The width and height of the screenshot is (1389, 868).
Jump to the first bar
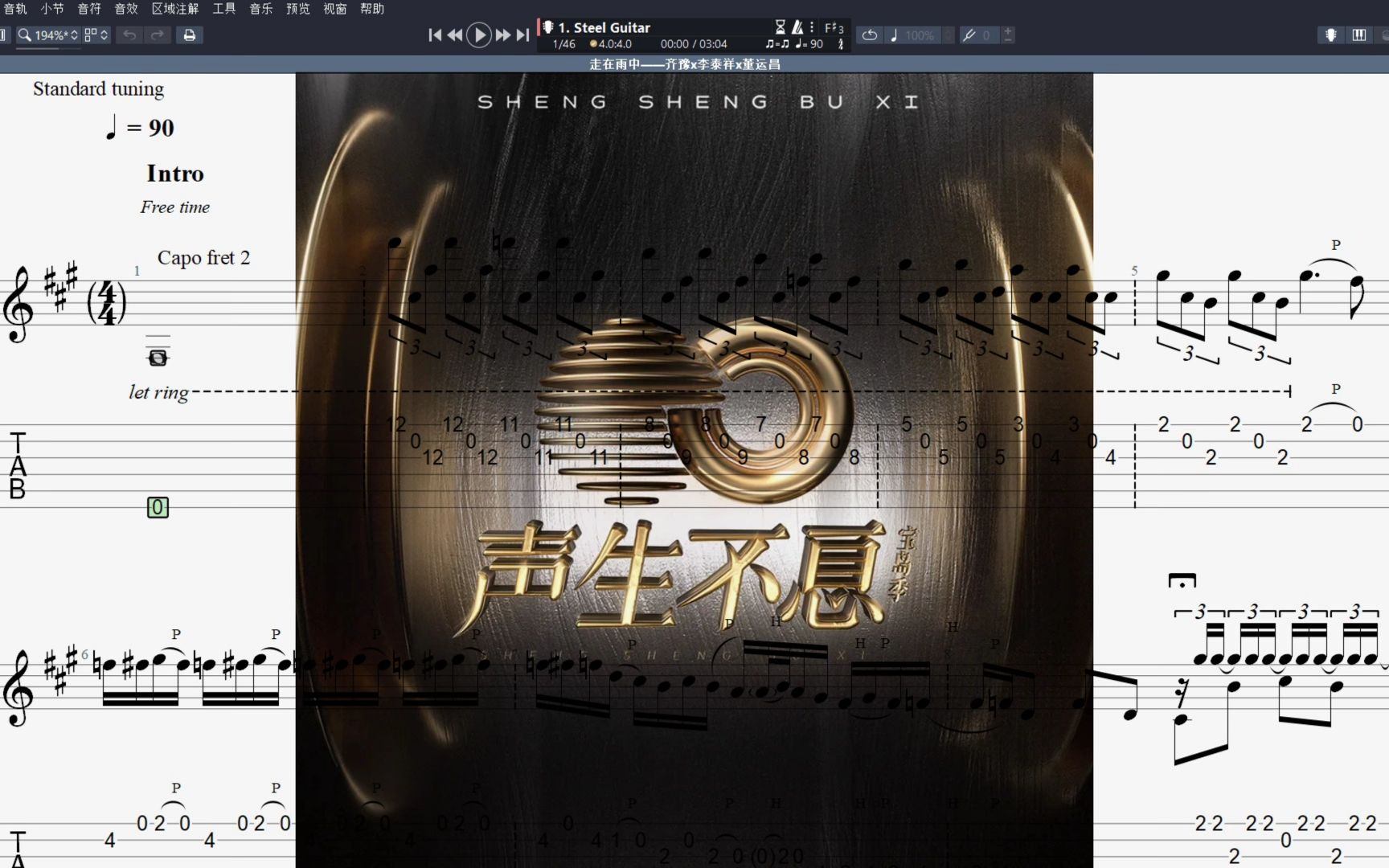coord(435,35)
